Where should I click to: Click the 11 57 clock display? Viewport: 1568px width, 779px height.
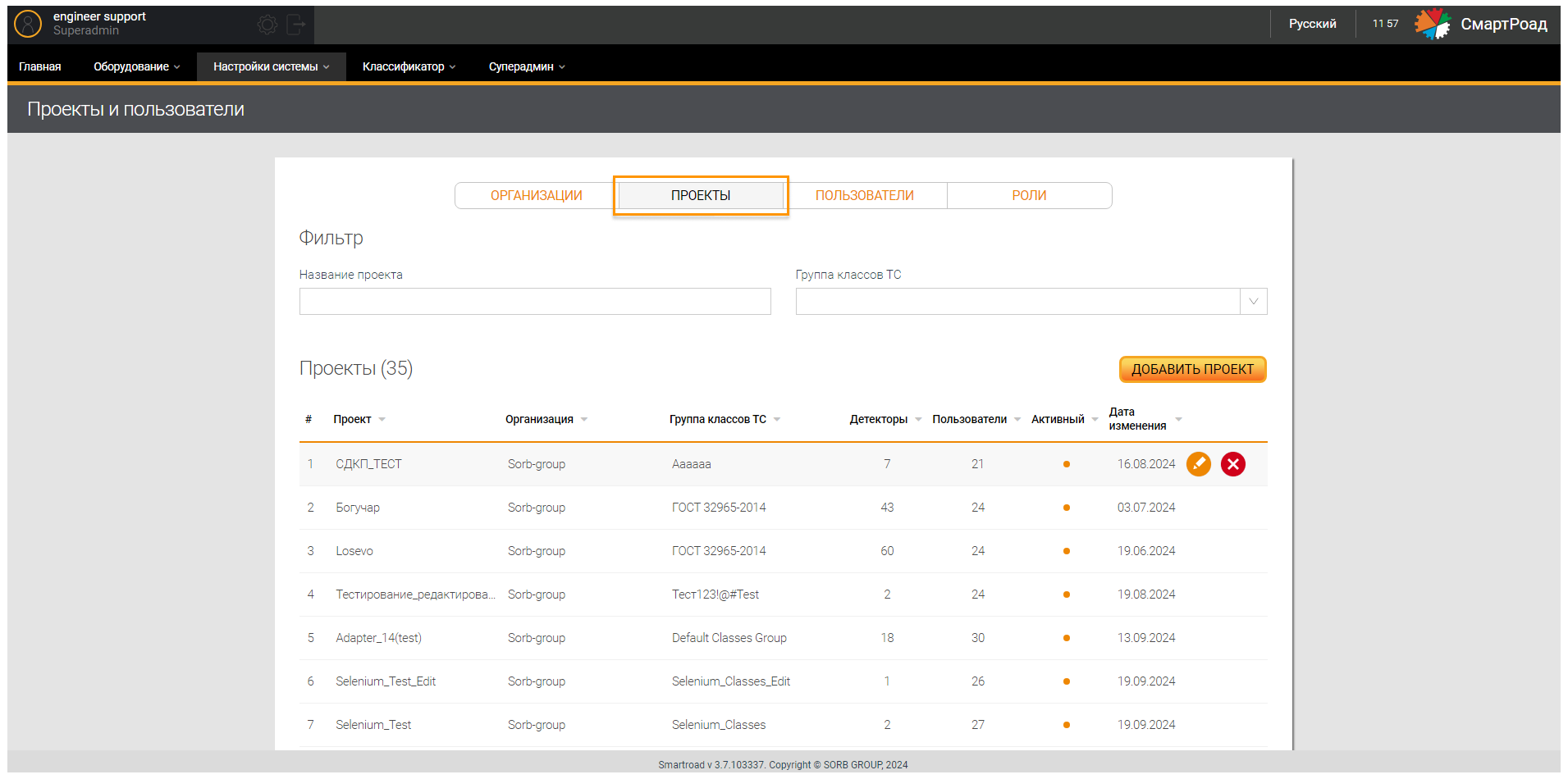pos(1385,24)
